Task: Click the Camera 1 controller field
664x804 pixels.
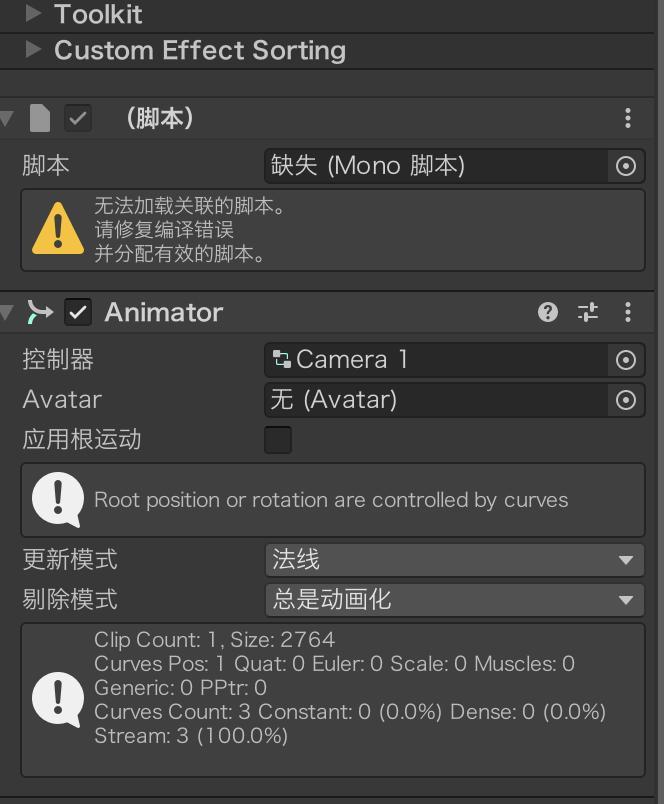Action: (436, 360)
